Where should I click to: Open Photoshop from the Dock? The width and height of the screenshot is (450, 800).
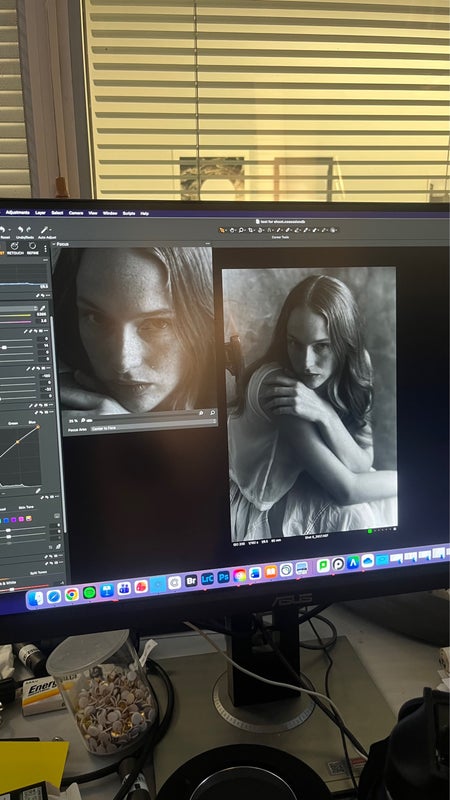coord(223,577)
